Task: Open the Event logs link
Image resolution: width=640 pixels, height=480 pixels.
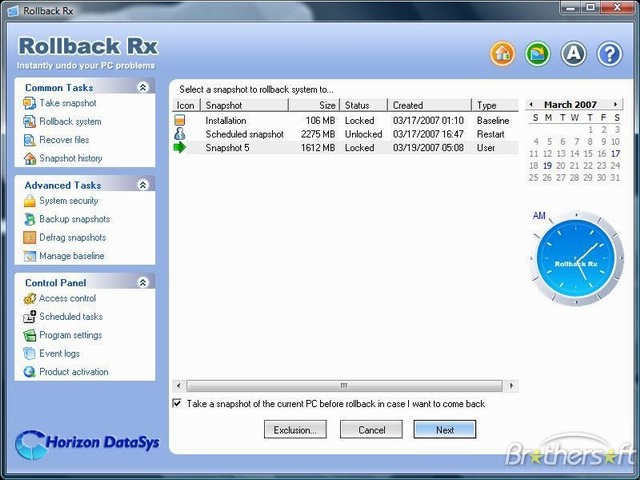Action: [x=60, y=353]
